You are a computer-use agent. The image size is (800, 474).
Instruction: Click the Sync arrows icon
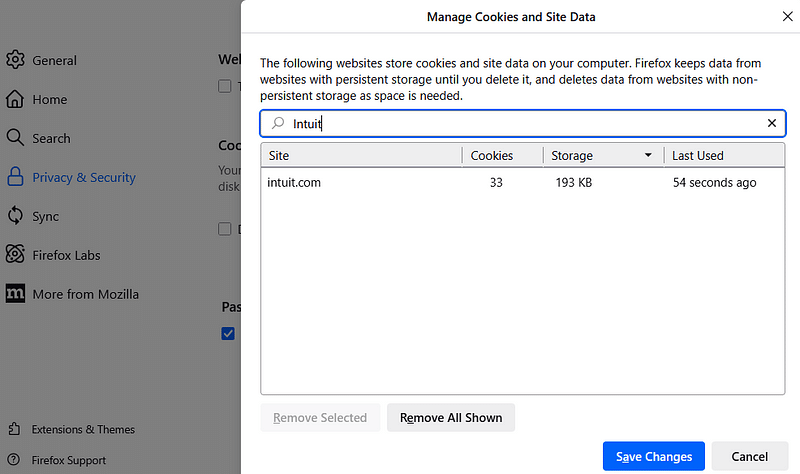(15, 215)
